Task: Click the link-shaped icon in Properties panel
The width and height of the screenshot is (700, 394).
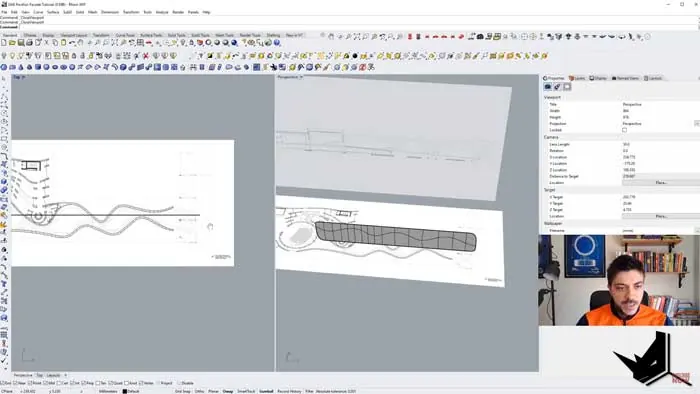Action: point(557,87)
